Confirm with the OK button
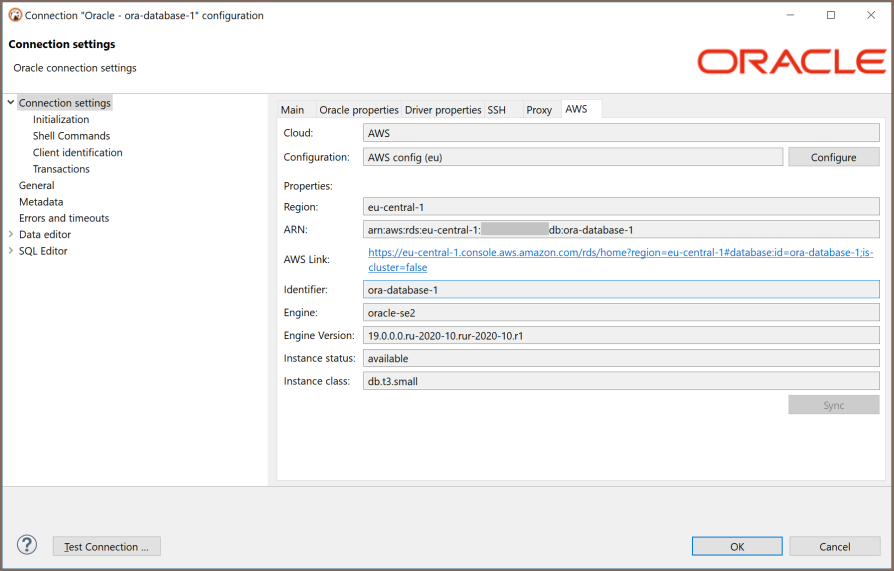894x571 pixels. click(736, 547)
